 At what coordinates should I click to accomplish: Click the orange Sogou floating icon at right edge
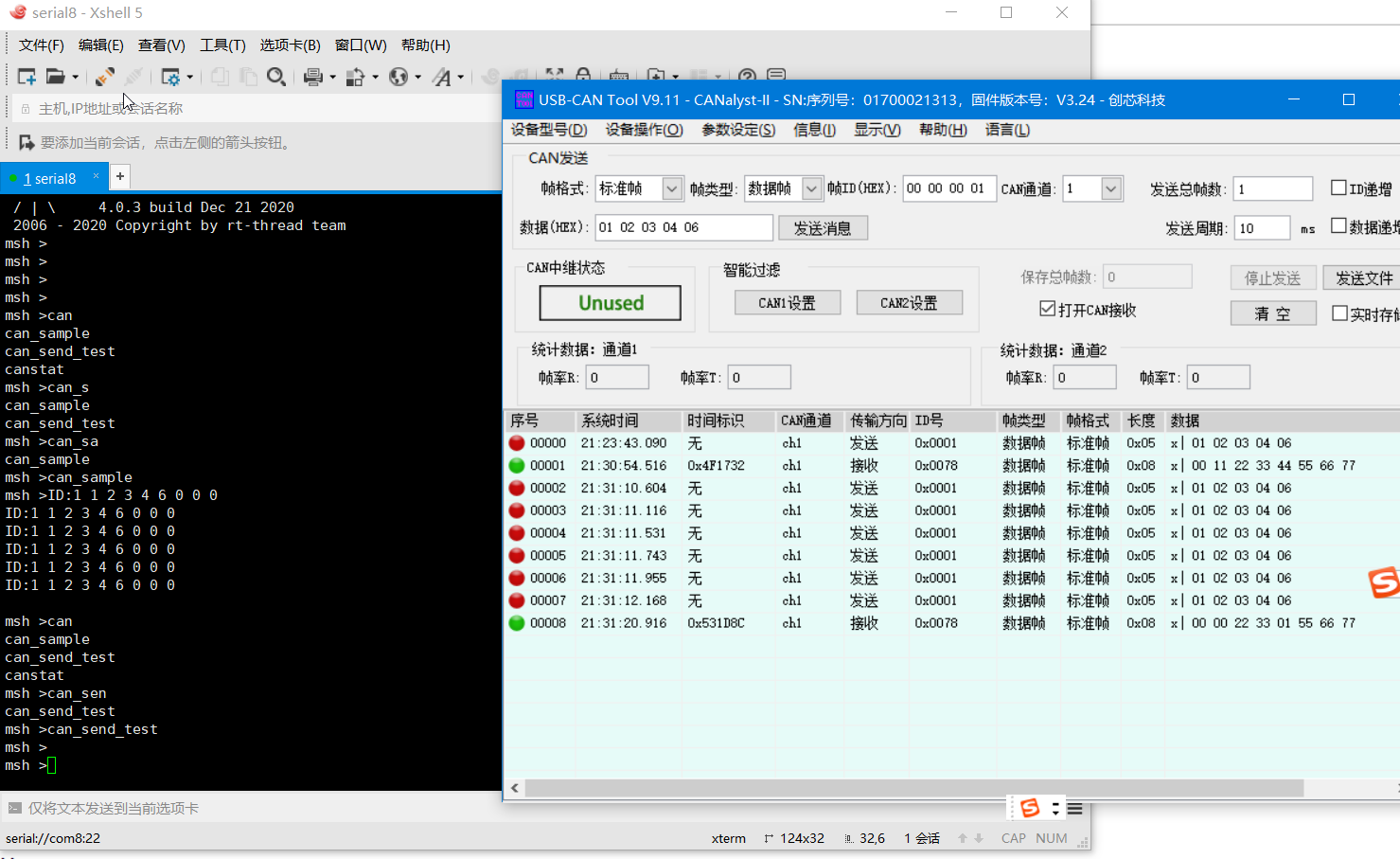coord(1384,582)
